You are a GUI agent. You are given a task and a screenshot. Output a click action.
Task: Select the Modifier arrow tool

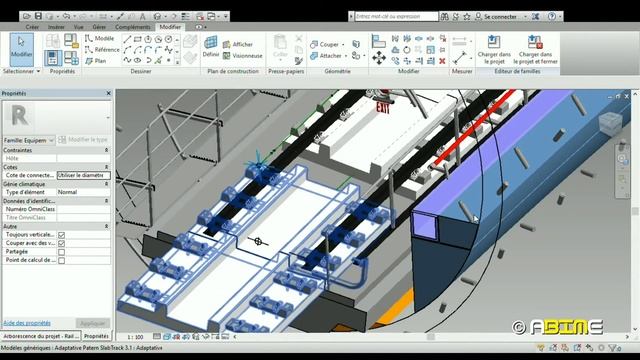tap(21, 49)
